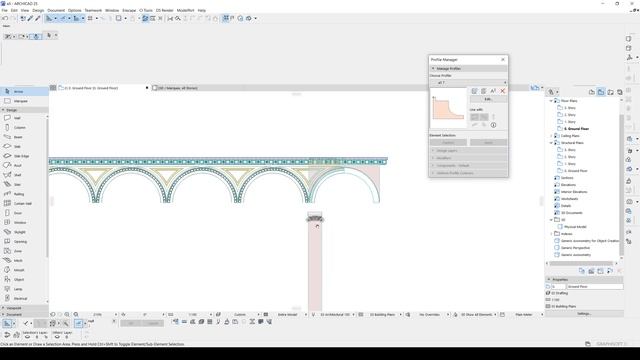640x360 pixels.
Task: Click the Edit button in Profile Manager
Action: pos(488,99)
